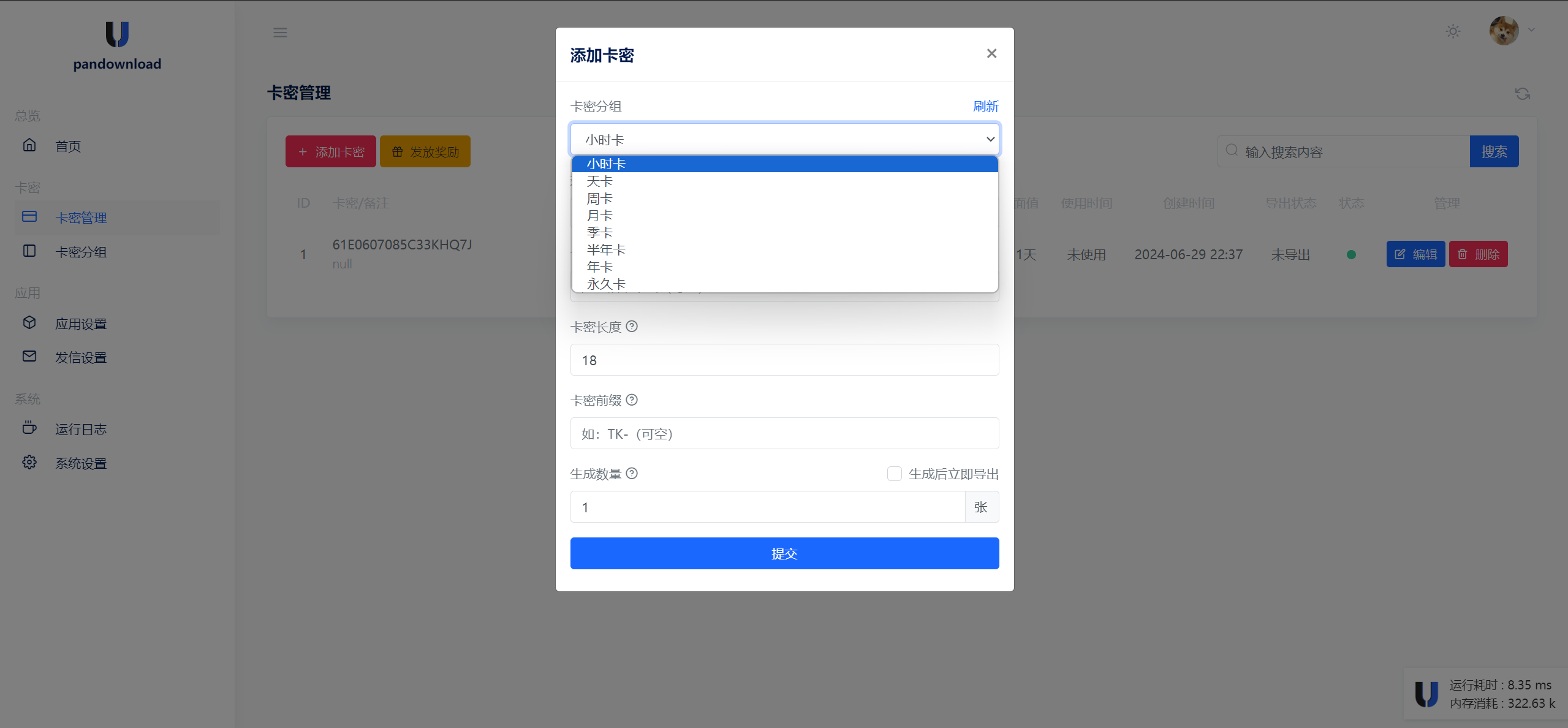Choose 月卡 option in the list
Image resolution: width=1568 pixels, height=728 pixels.
pyautogui.click(x=599, y=216)
